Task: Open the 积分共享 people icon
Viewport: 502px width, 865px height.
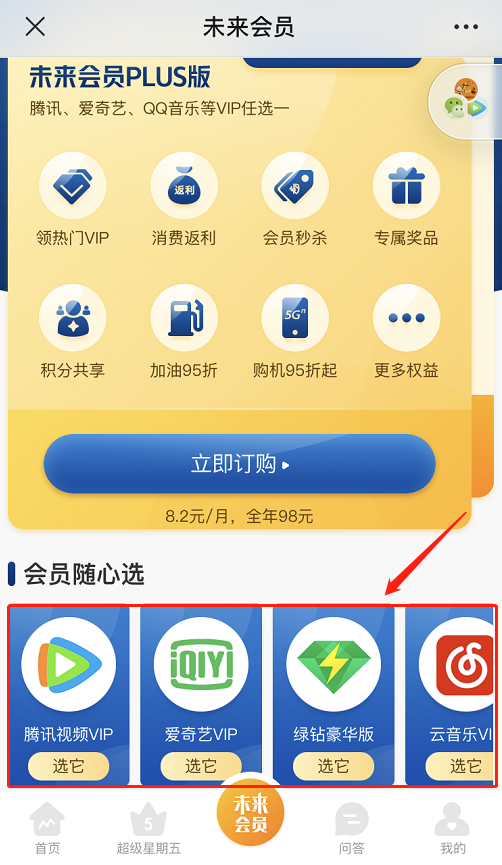Action: pyautogui.click(x=72, y=318)
